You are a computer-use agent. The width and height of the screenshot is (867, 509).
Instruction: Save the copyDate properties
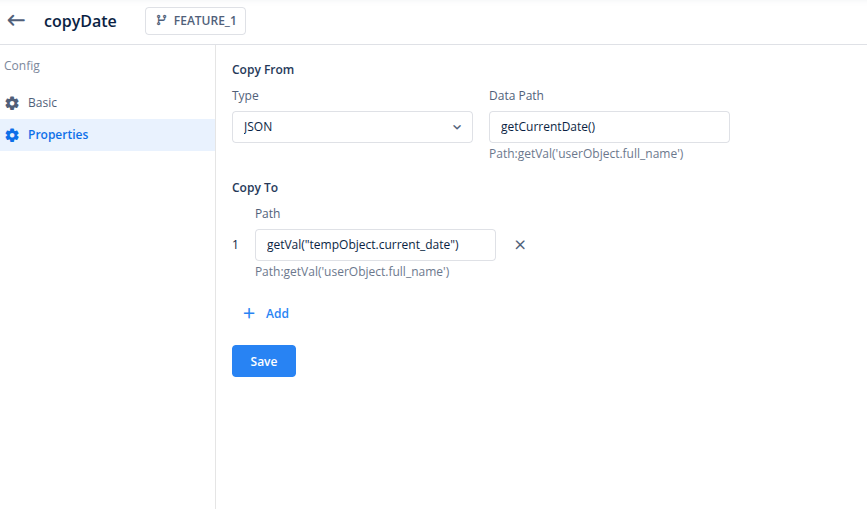coord(264,361)
